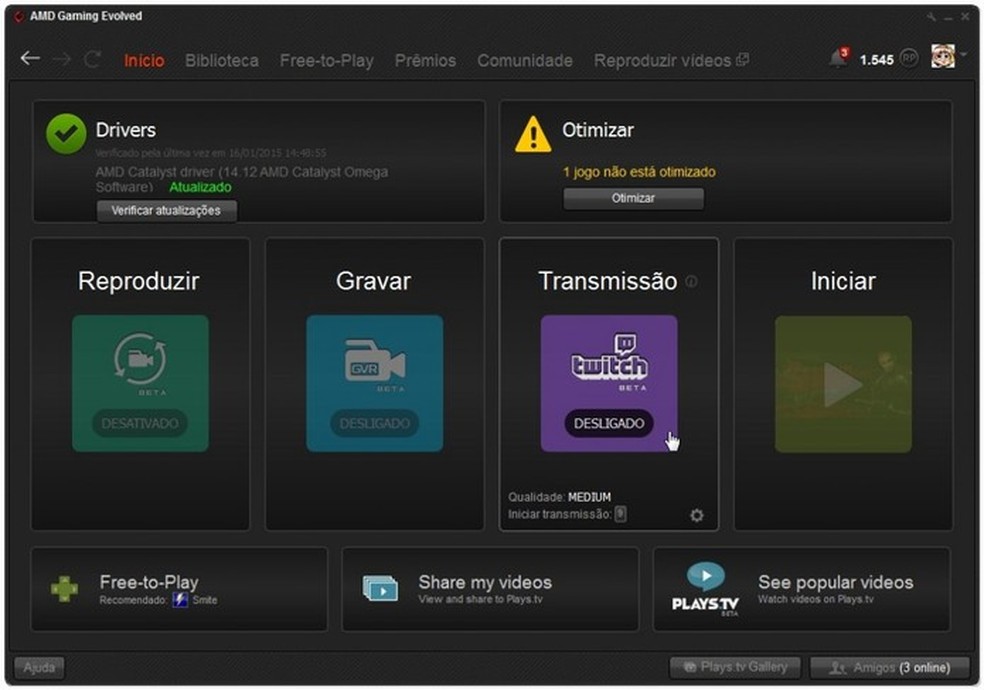The height and width of the screenshot is (690, 984).
Task: Click the Iniciar transmissão hotkey icon
Action: 620,514
